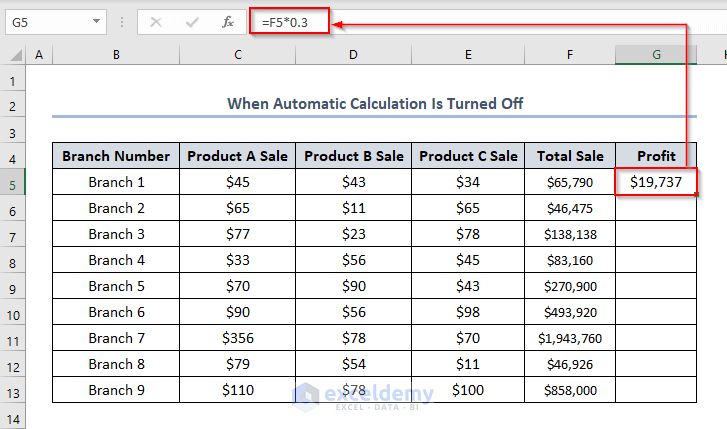Select empty Profit cell for Branch 2
The height and width of the screenshot is (429, 727).
click(656, 208)
